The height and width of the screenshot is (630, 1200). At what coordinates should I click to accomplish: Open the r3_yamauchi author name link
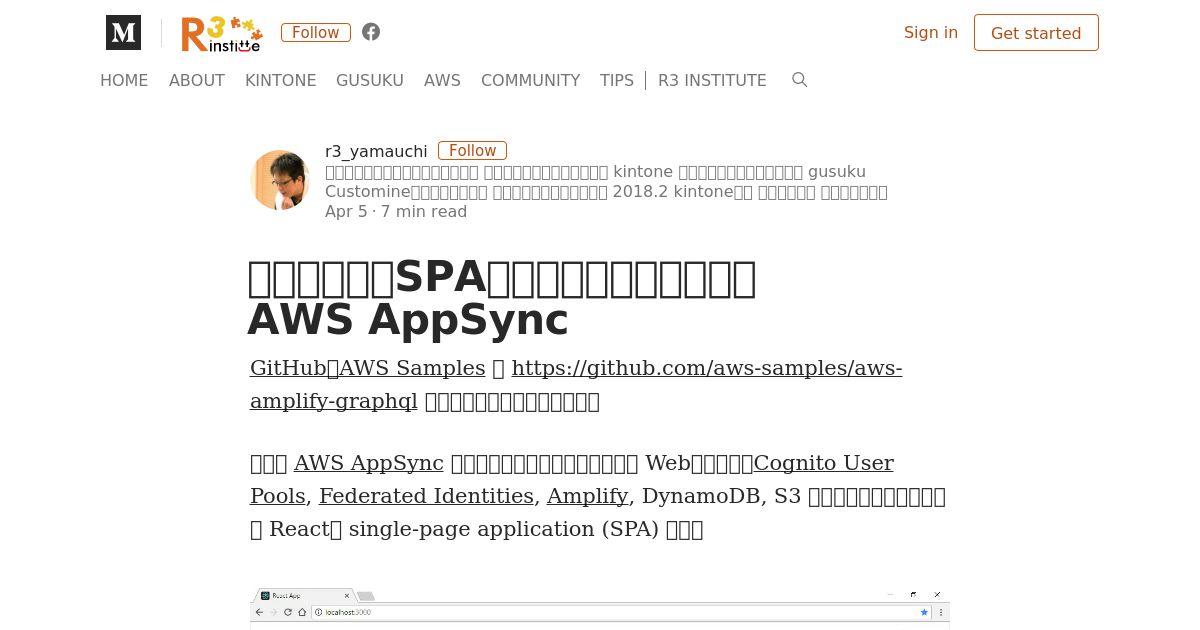376,151
